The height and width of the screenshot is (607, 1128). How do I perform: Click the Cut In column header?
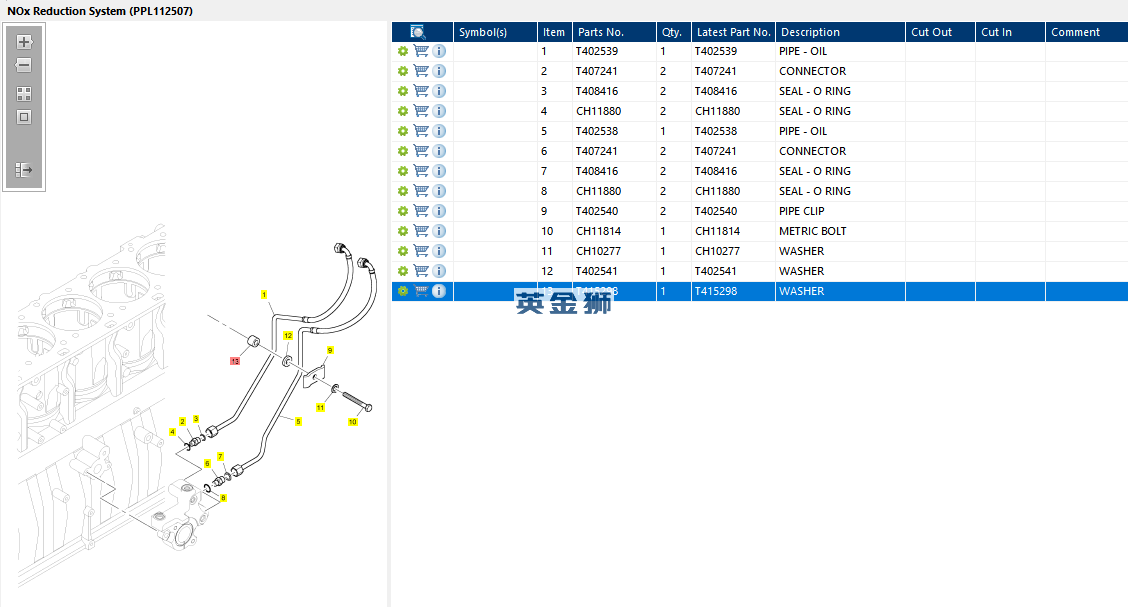1010,32
